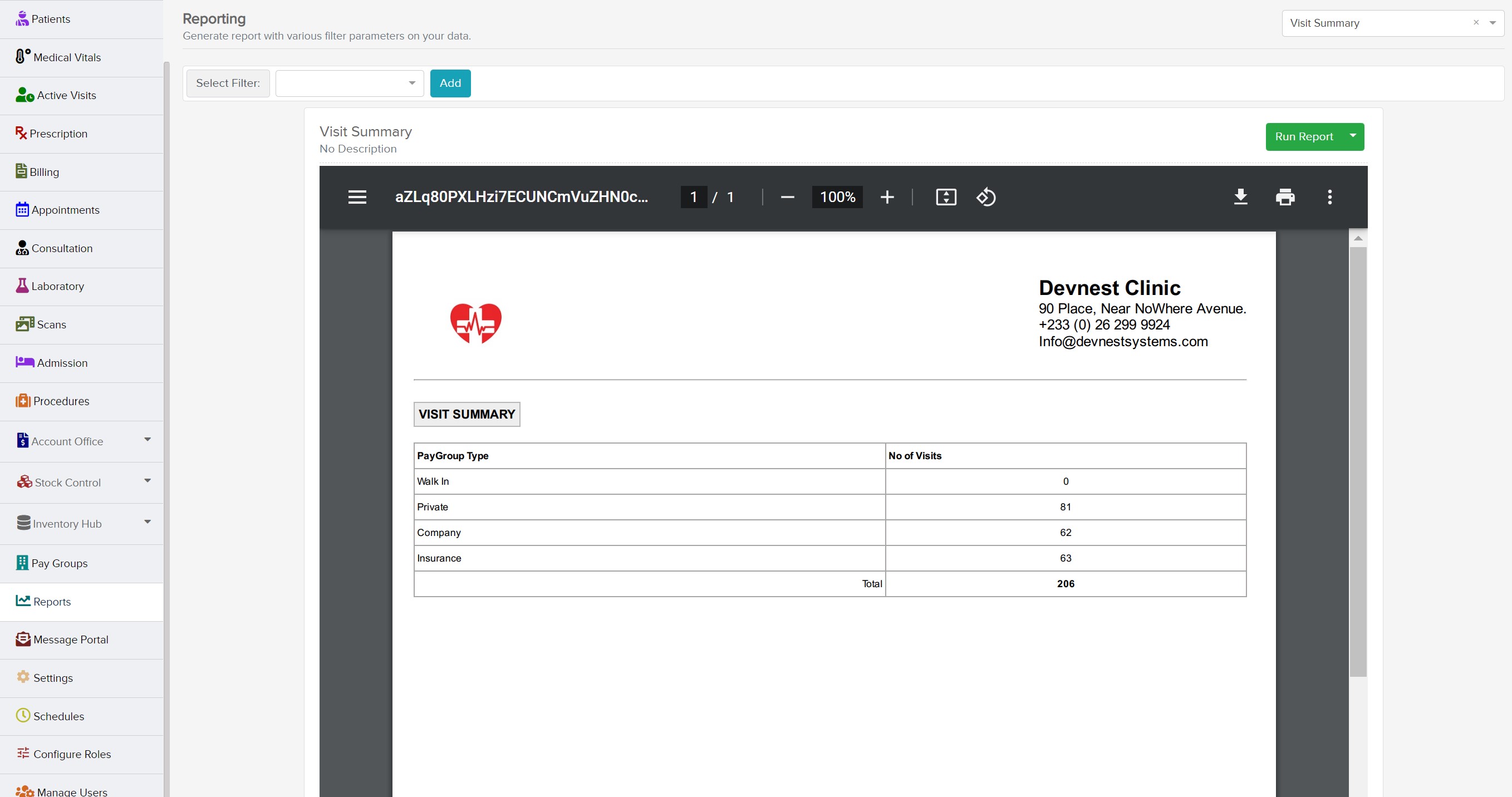This screenshot has height=797, width=1512.
Task: Click the Pay Groups building icon
Action: click(x=22, y=562)
